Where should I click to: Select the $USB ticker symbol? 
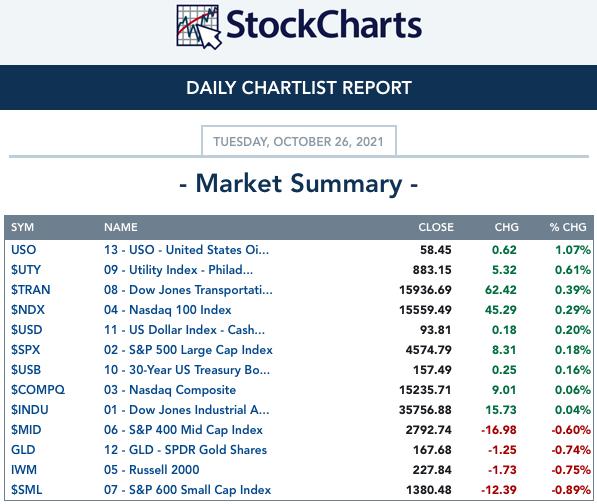click(26, 370)
